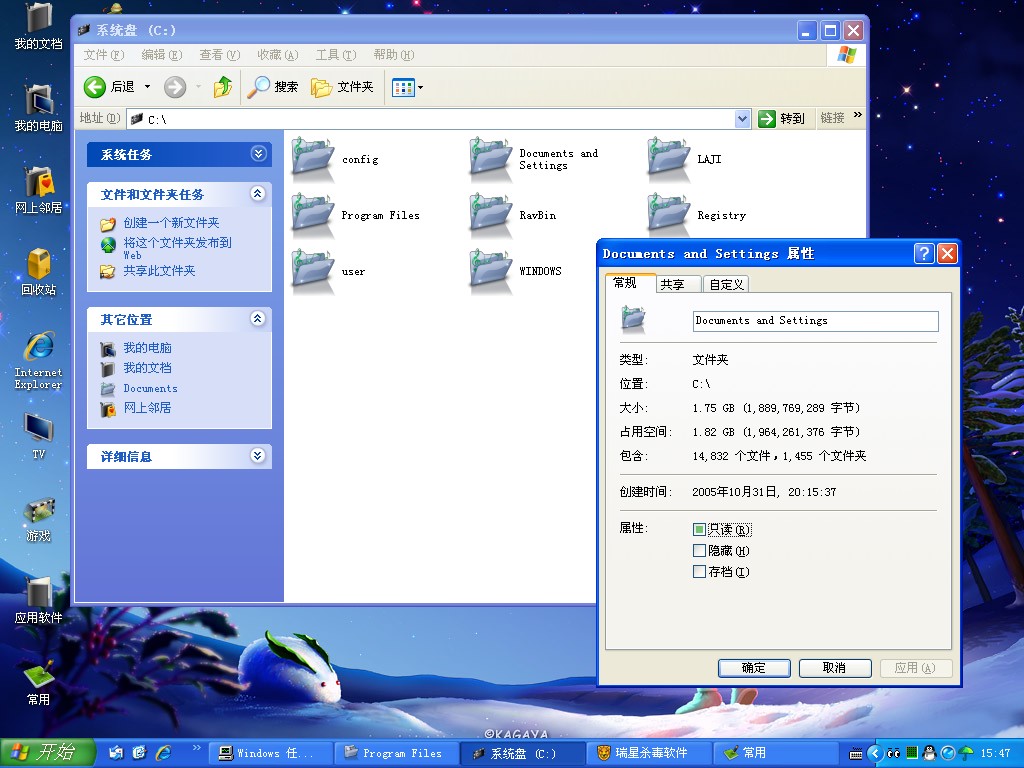Toggle the Folders pane toolbar button
Screen dimensions: 1024x768
[342, 87]
